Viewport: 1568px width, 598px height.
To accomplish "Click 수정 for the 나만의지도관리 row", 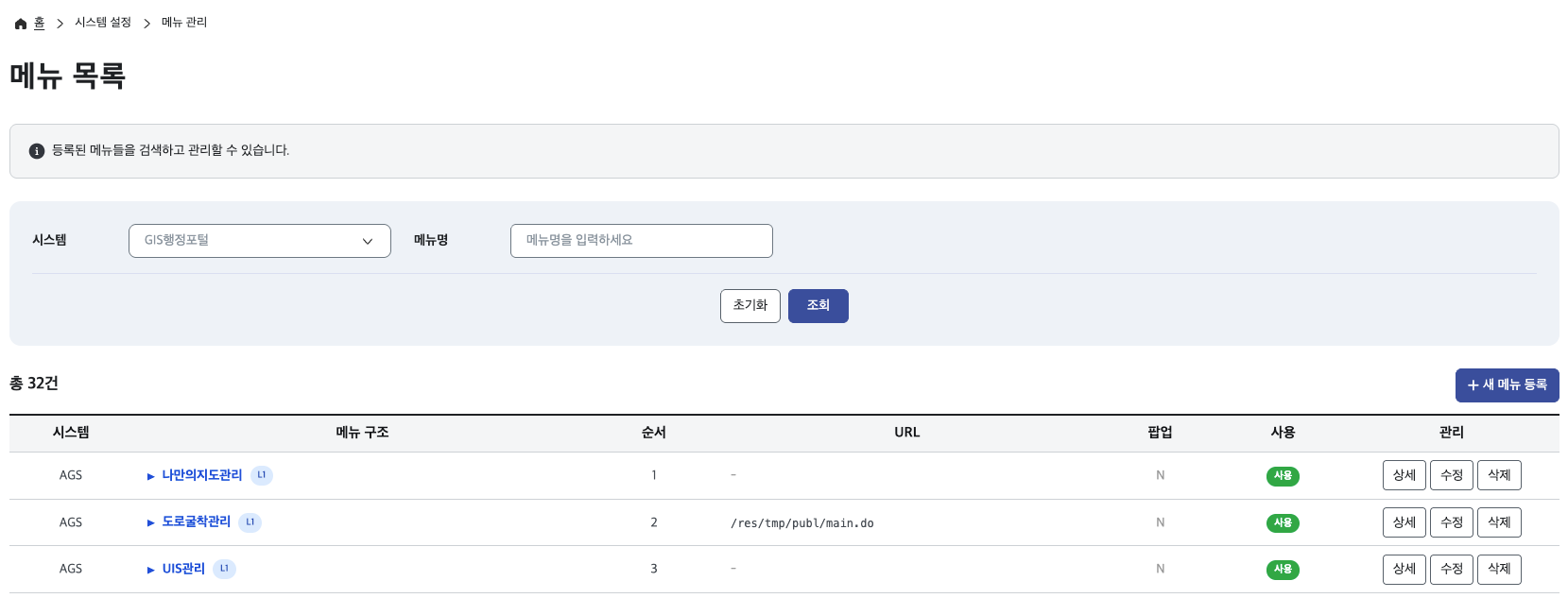I will [1451, 475].
